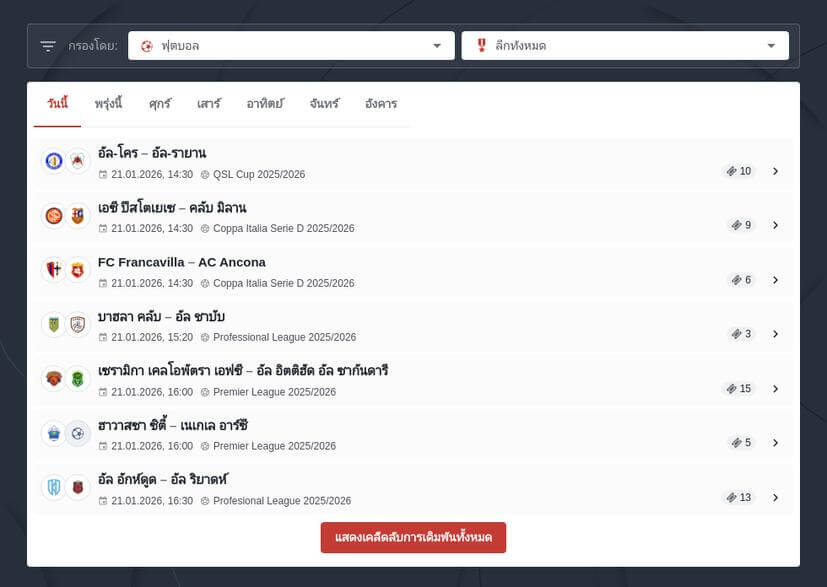Select the เสาร์ day tab

208,104
